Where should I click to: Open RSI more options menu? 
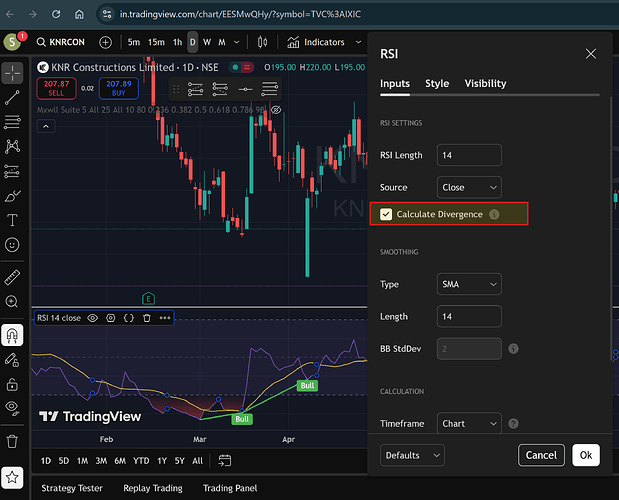[165, 318]
